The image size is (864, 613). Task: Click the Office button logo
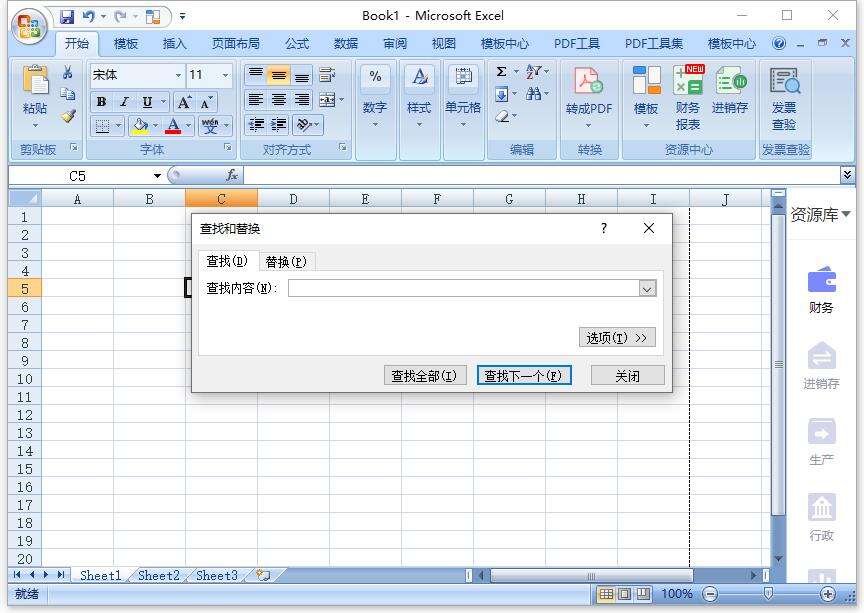(30, 25)
